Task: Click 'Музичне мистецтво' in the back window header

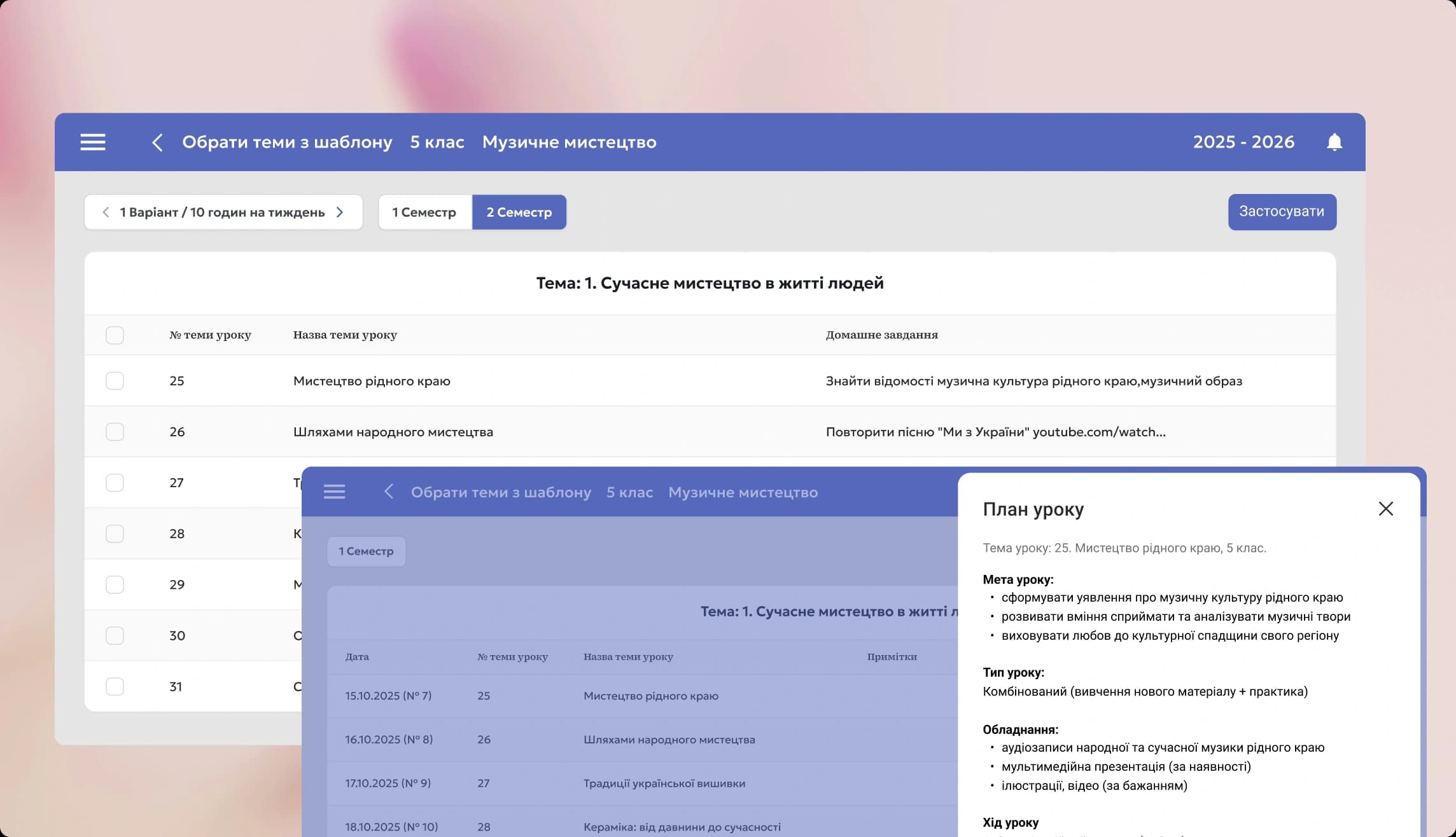Action: click(570, 142)
